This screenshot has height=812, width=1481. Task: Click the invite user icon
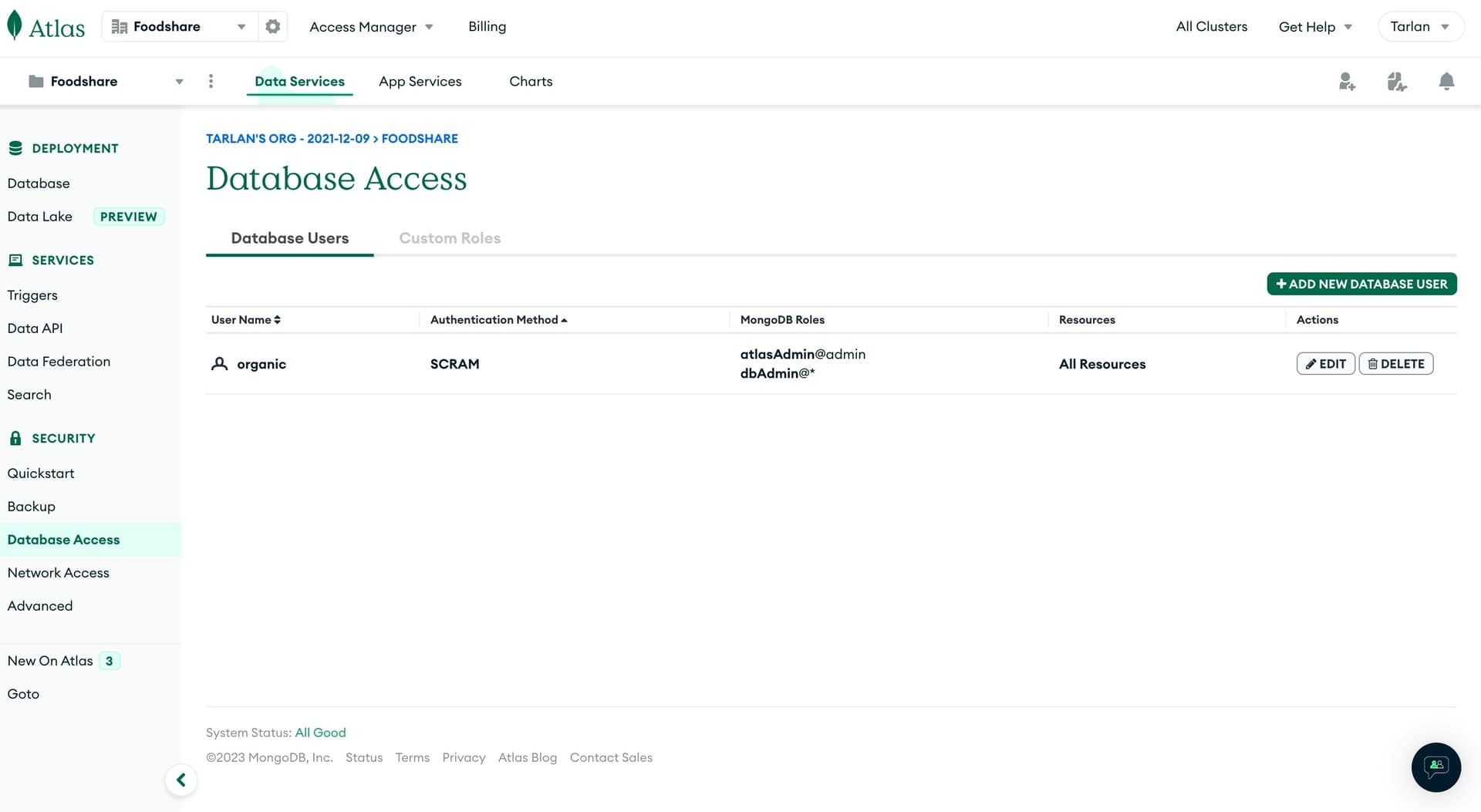point(1347,82)
